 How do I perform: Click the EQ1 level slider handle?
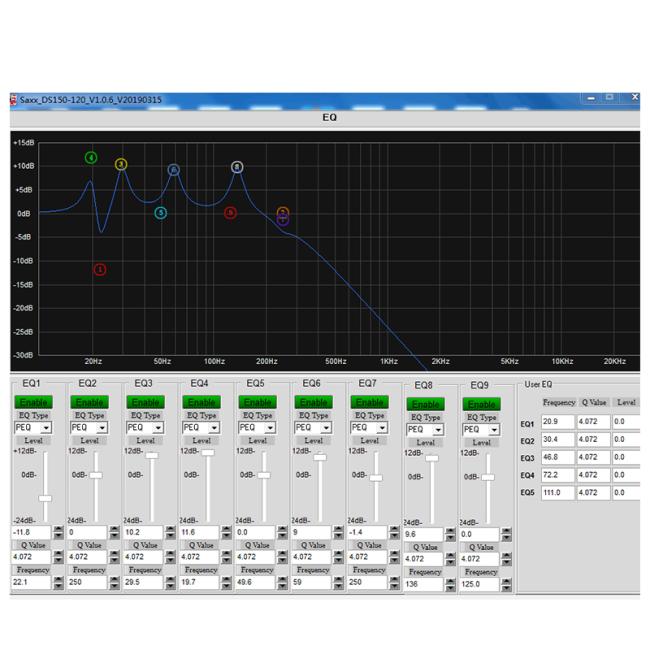pos(45,498)
